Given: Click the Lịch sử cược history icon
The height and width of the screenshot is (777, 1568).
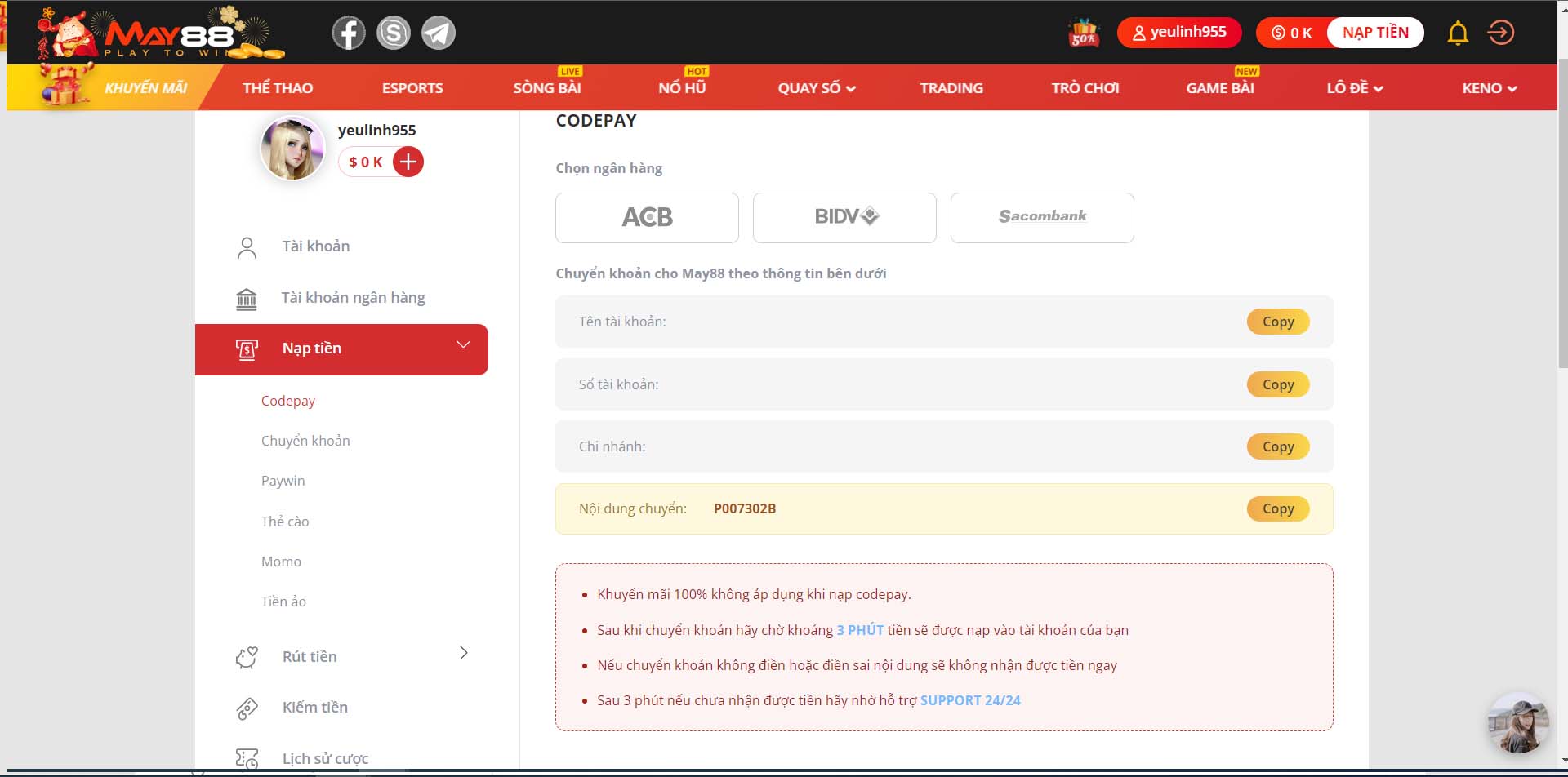Looking at the screenshot, I should click(247, 758).
